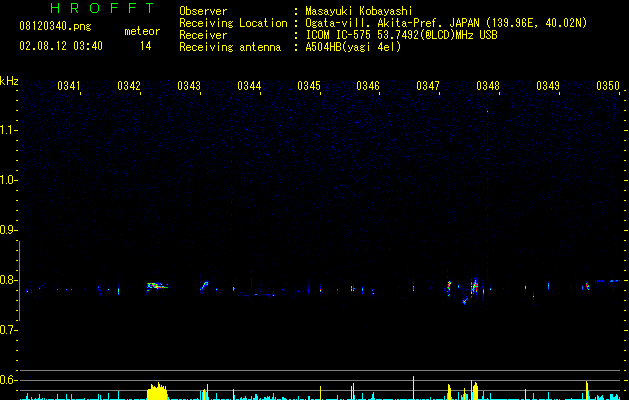This screenshot has height=400, width=629.
Task: Click the Receiving Location line text
Action: tap(446, 23)
